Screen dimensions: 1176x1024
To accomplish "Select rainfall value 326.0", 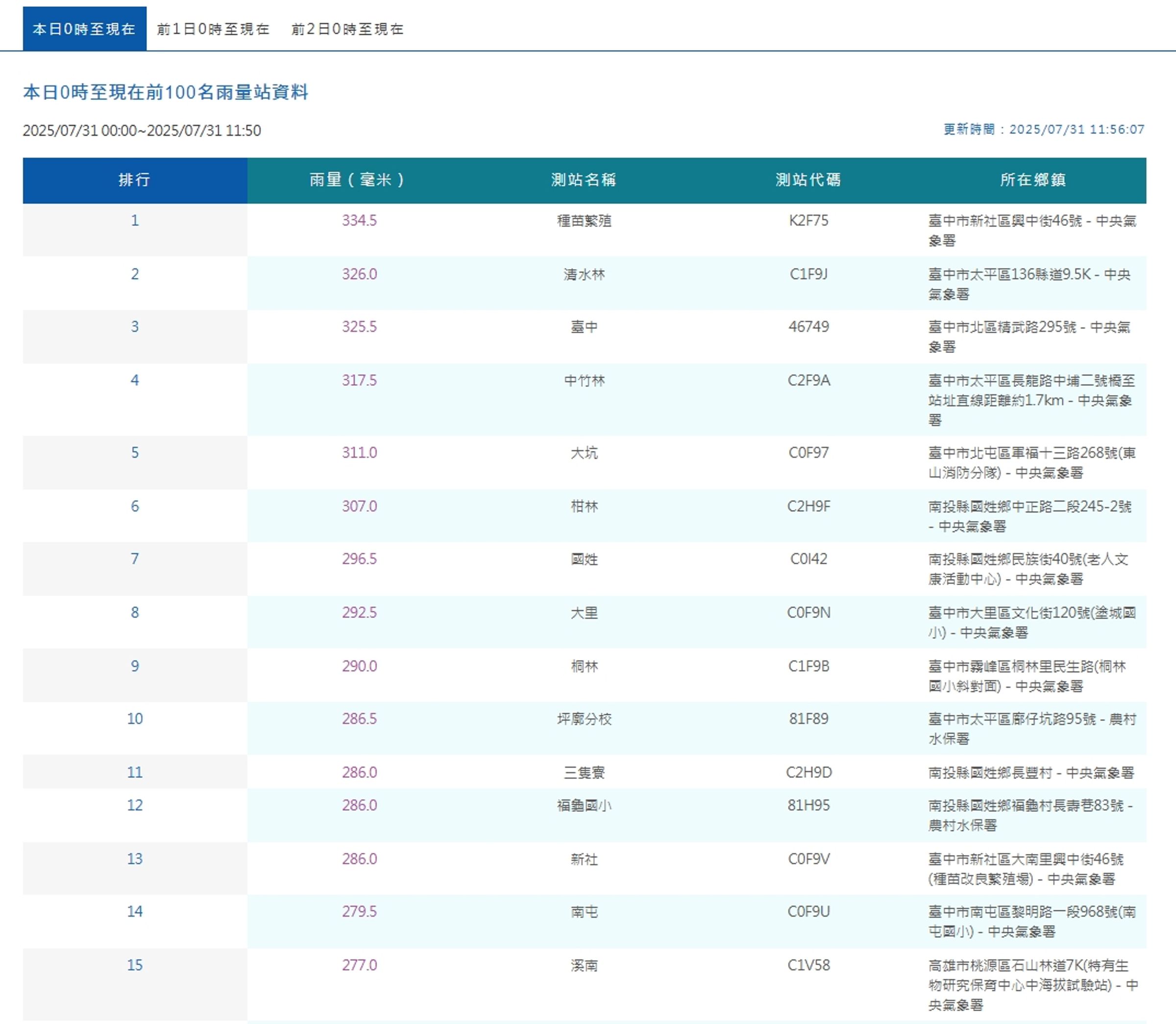I will click(359, 275).
